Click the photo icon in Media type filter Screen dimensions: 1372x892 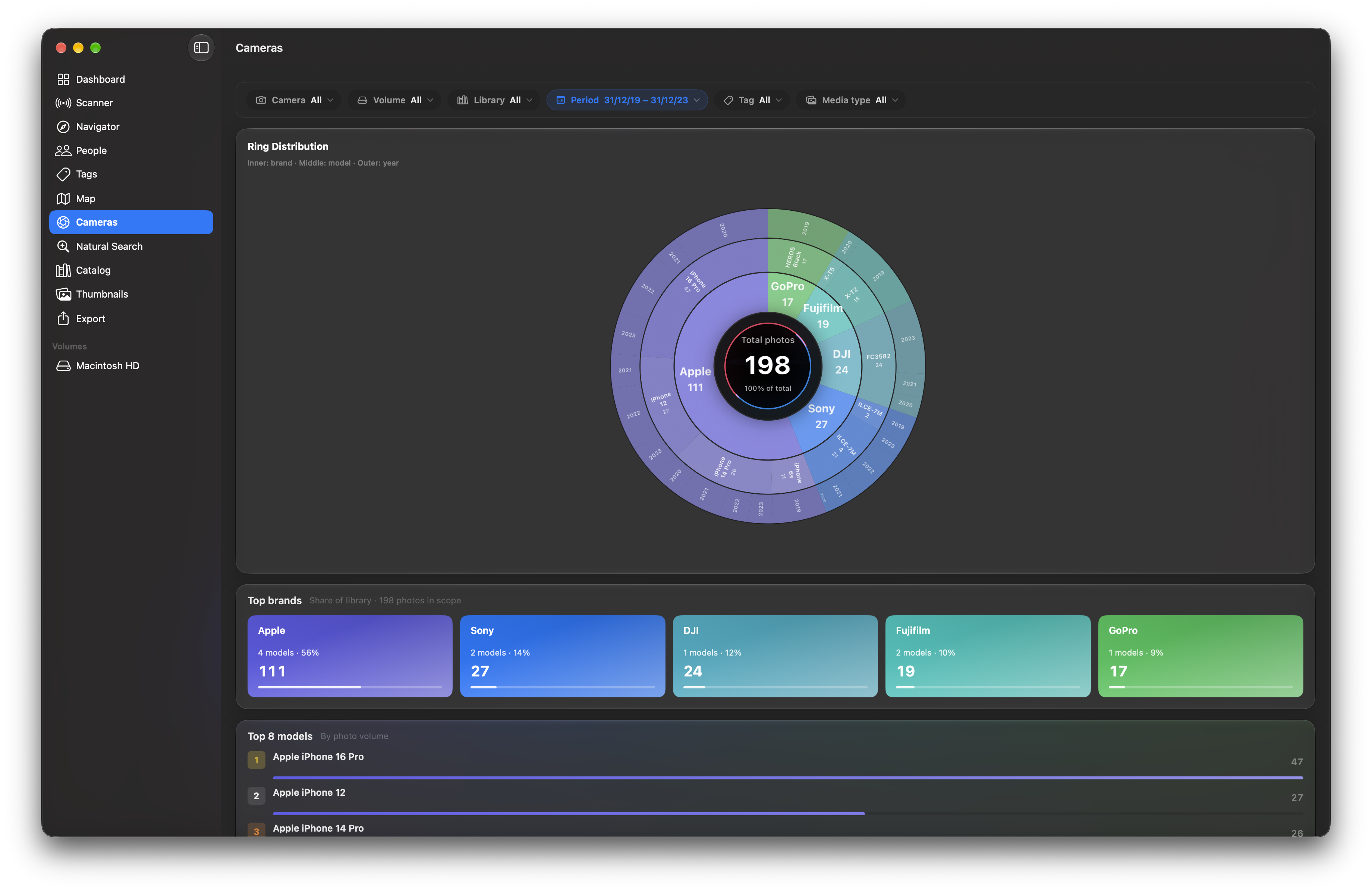pyautogui.click(x=811, y=100)
